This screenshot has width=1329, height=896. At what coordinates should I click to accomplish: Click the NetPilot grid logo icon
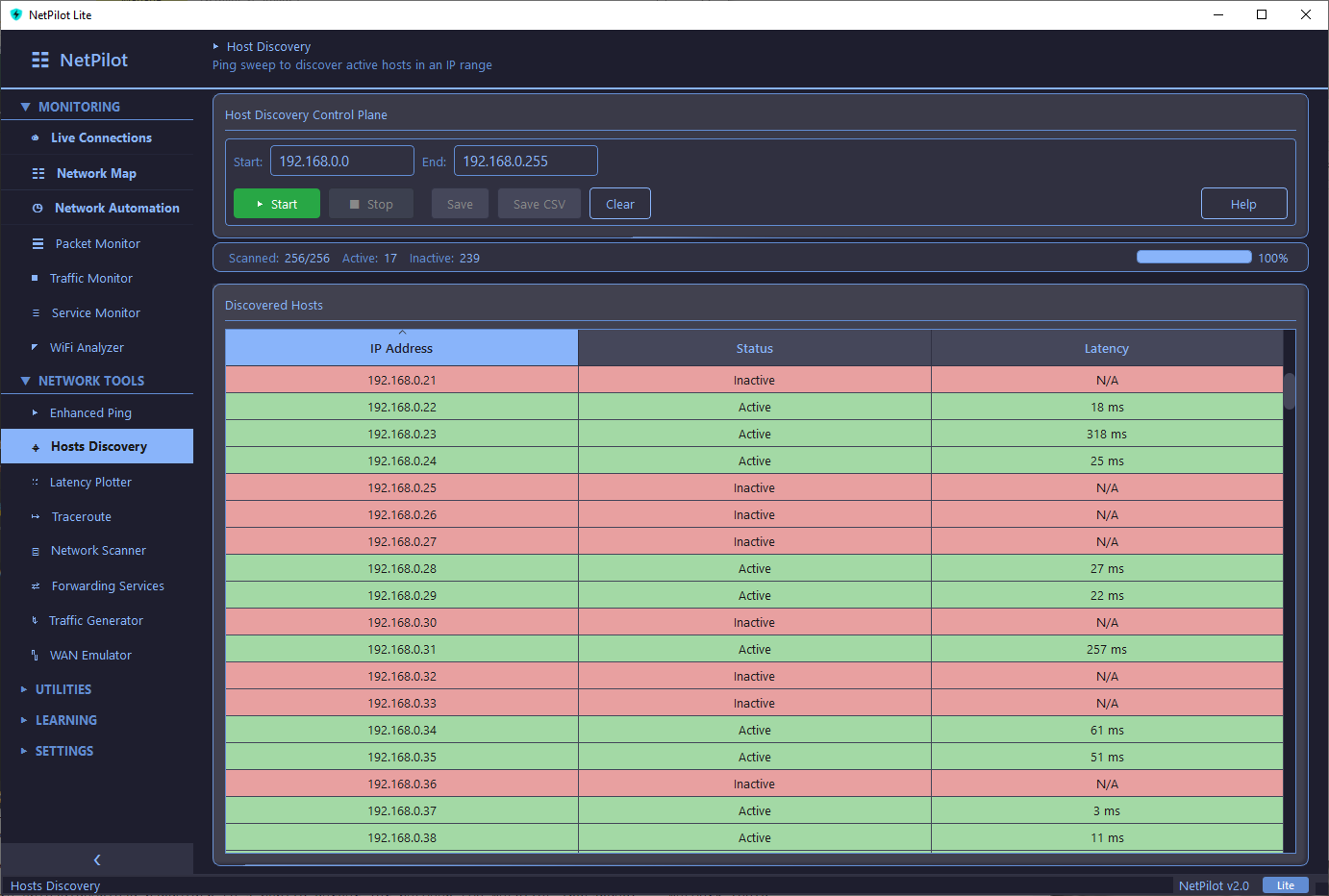coord(40,60)
